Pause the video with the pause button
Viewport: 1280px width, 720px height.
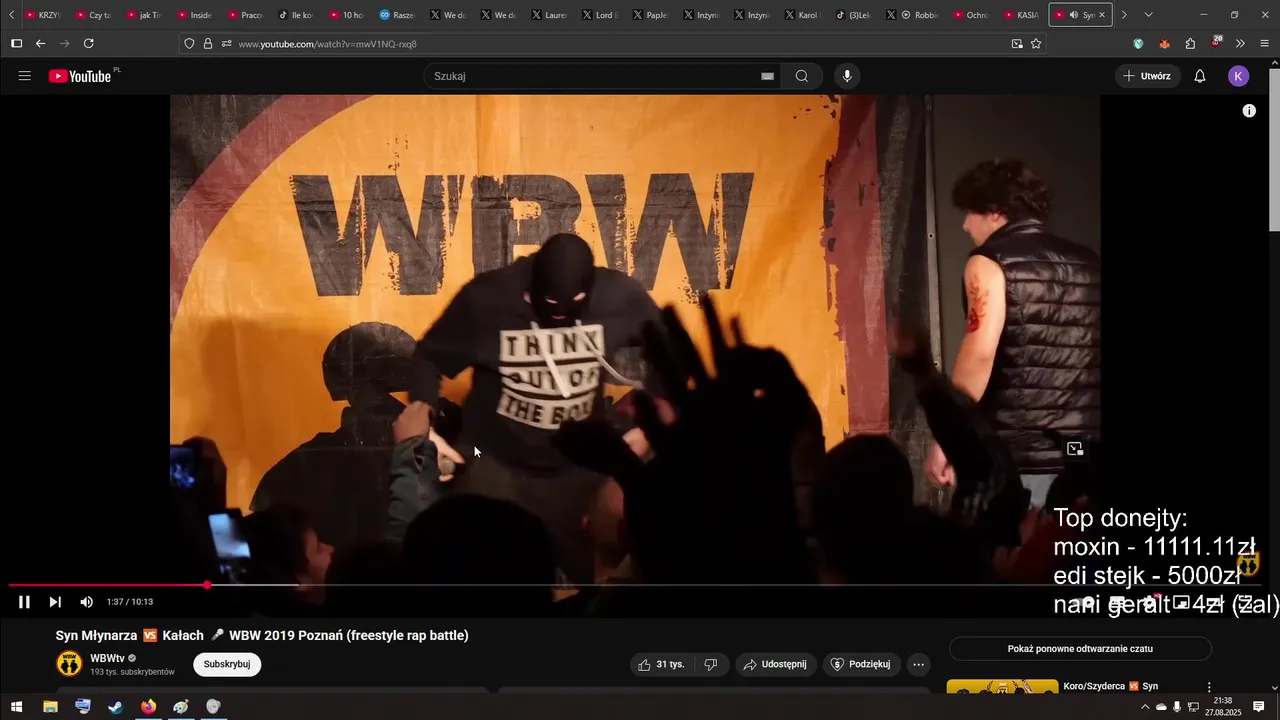coord(25,602)
